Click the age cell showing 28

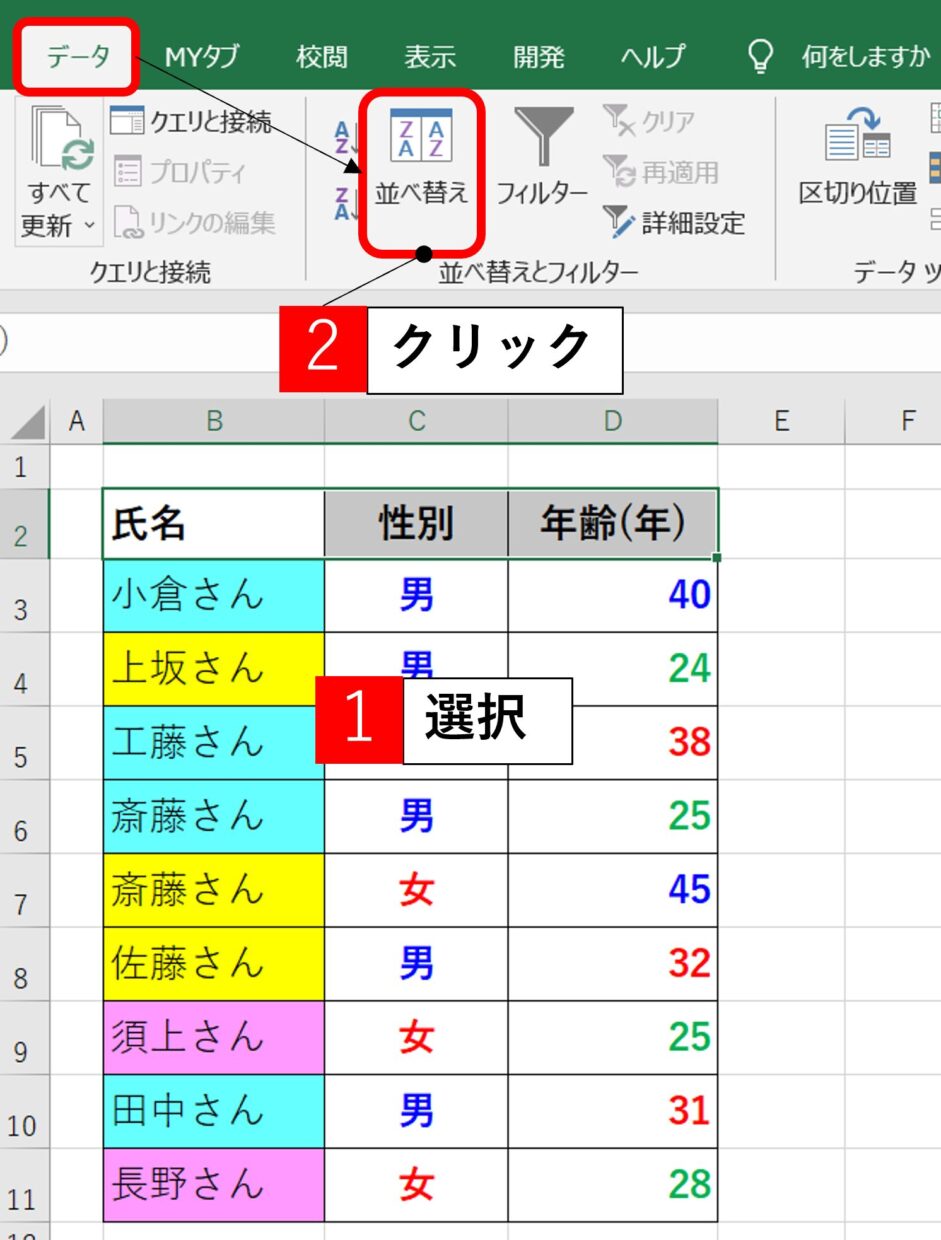point(613,1185)
